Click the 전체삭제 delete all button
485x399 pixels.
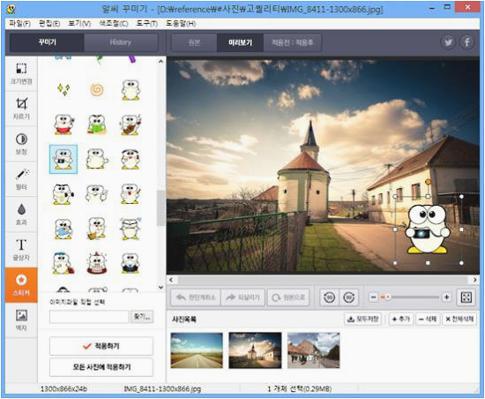(459, 319)
